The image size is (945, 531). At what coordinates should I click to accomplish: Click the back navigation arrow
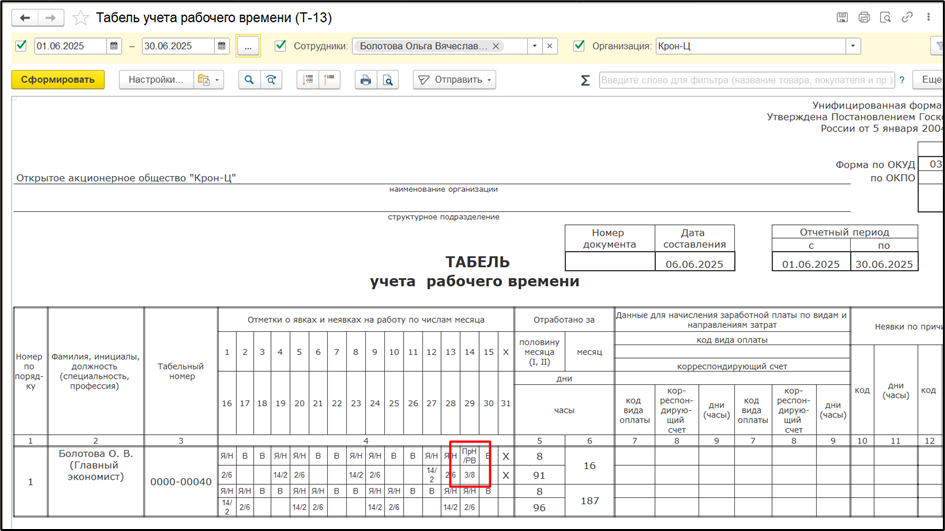(25, 18)
